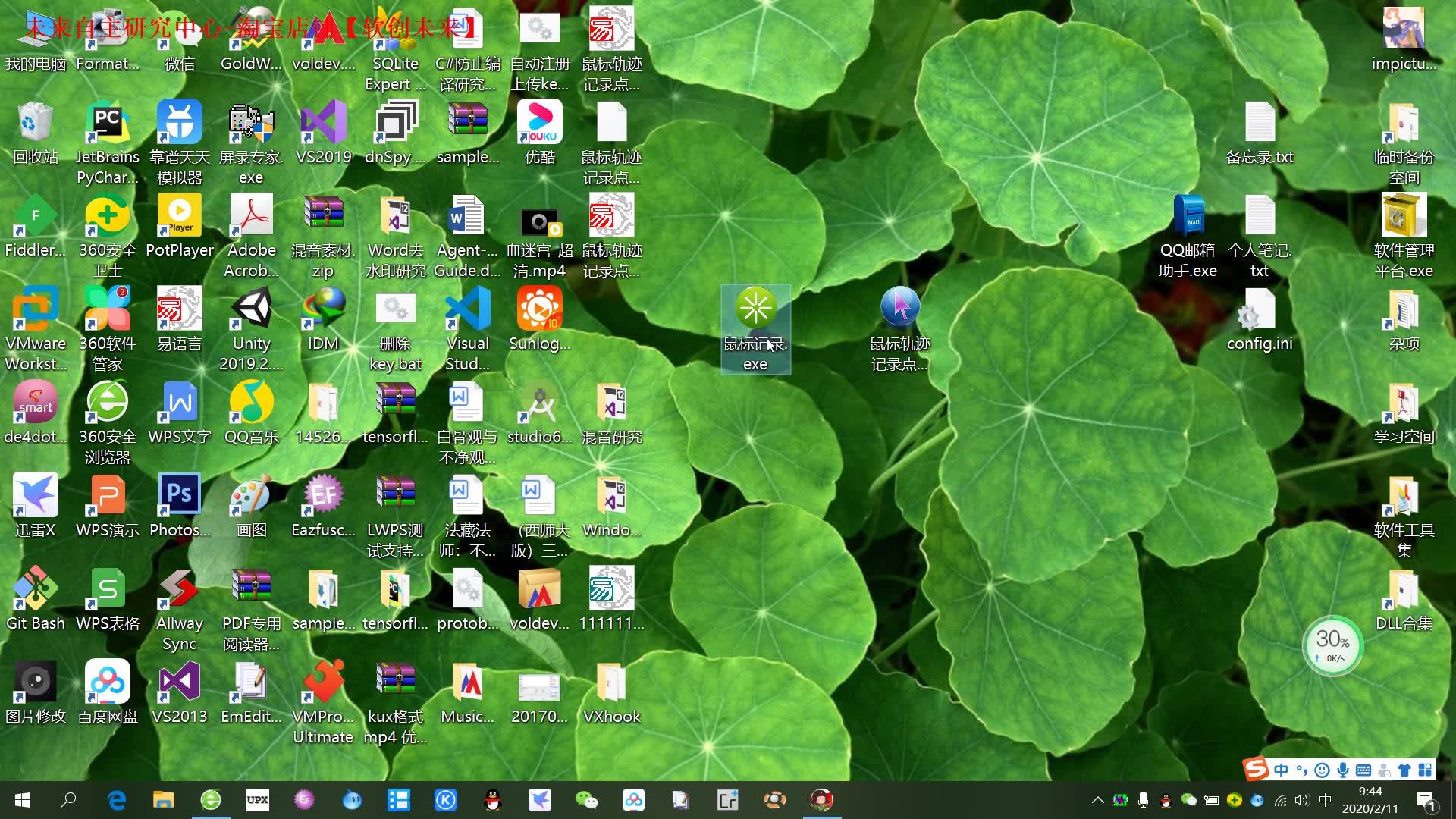Select the 鼠标记录.exe desktop icon
This screenshot has width=1456, height=819.
755,329
